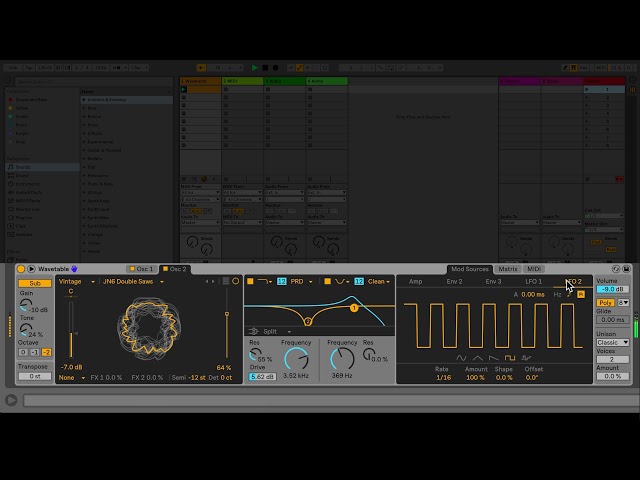
Task: Adjust the Sub Gain knob
Action: [25, 304]
